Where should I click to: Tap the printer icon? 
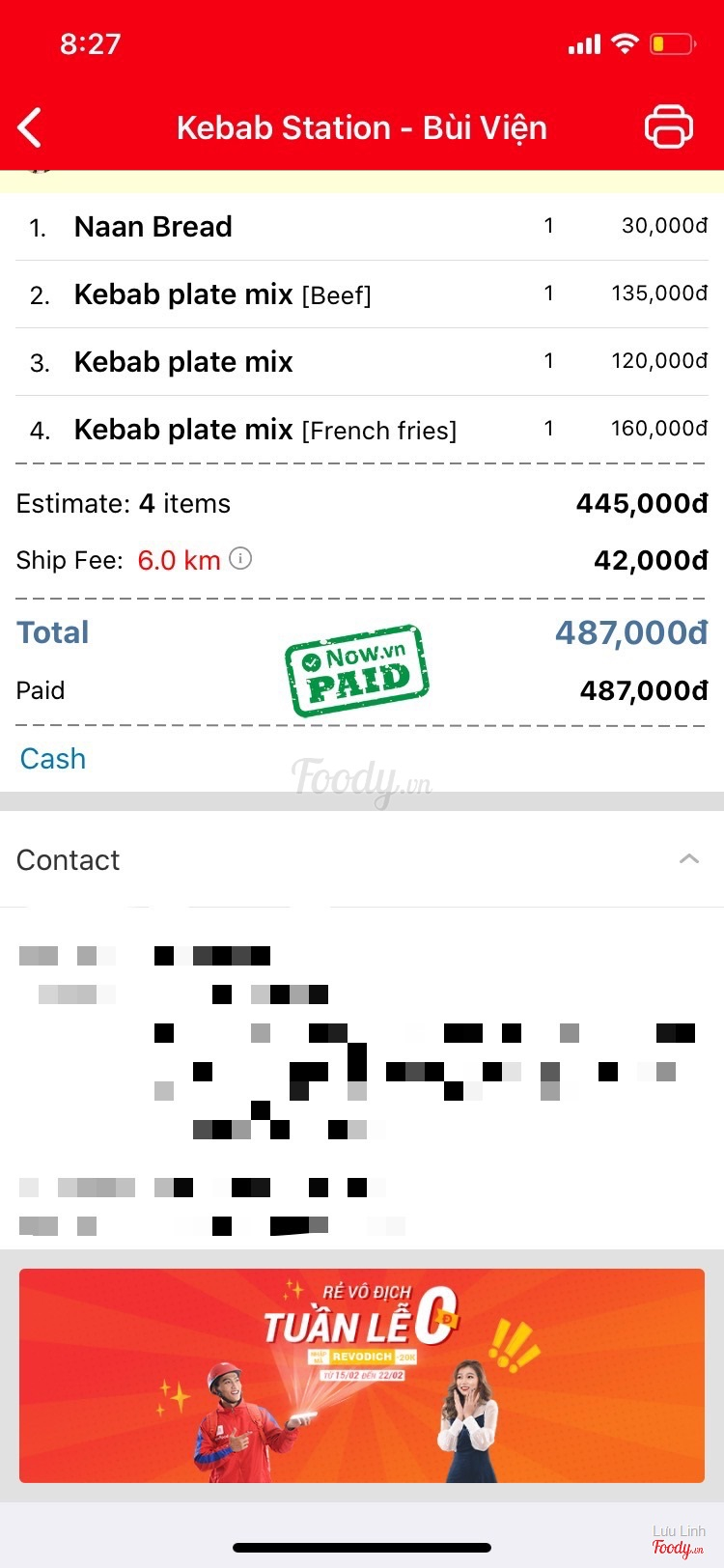coord(668,126)
